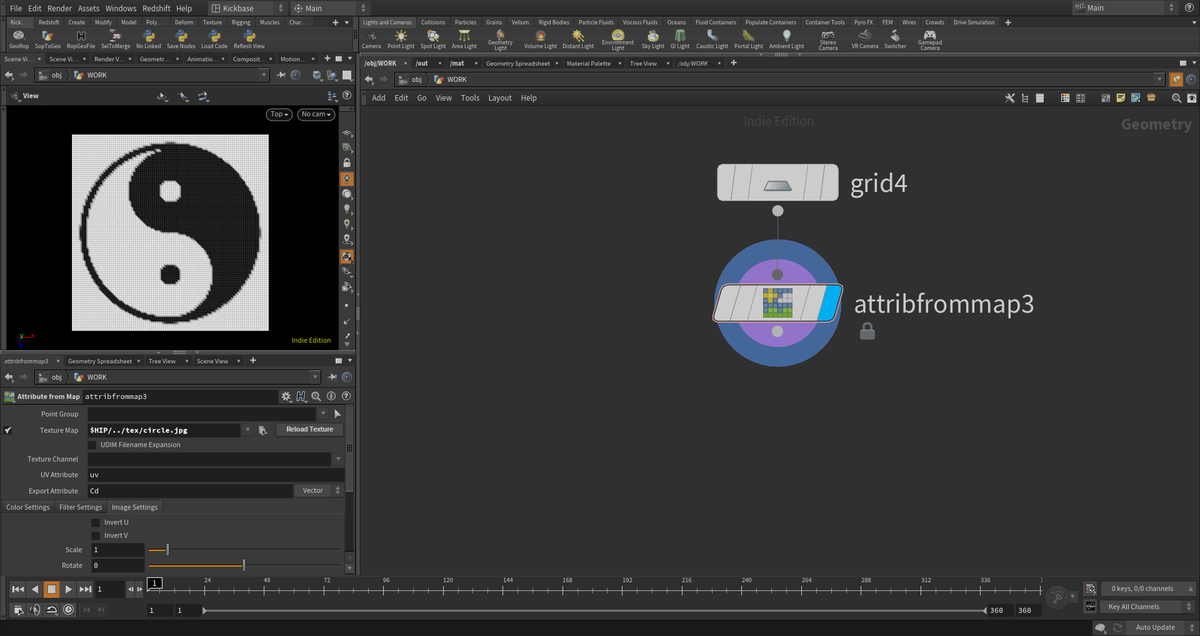Add a Sky Light from the shelf
This screenshot has width=1200, height=636.
tap(652, 39)
